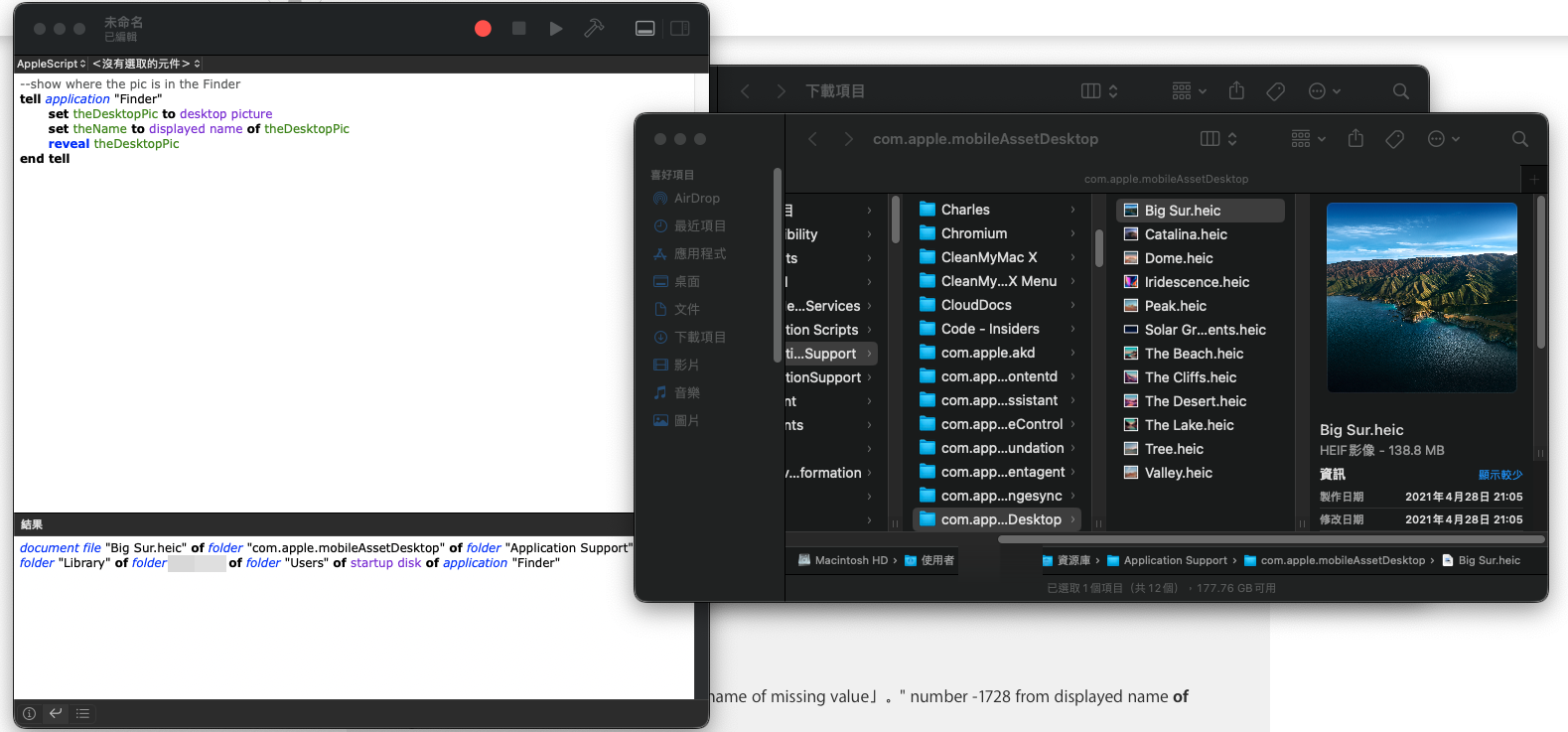This screenshot has height=732, width=1568.
Task: Change view mode in the 下載項目 window
Action: 1099,91
